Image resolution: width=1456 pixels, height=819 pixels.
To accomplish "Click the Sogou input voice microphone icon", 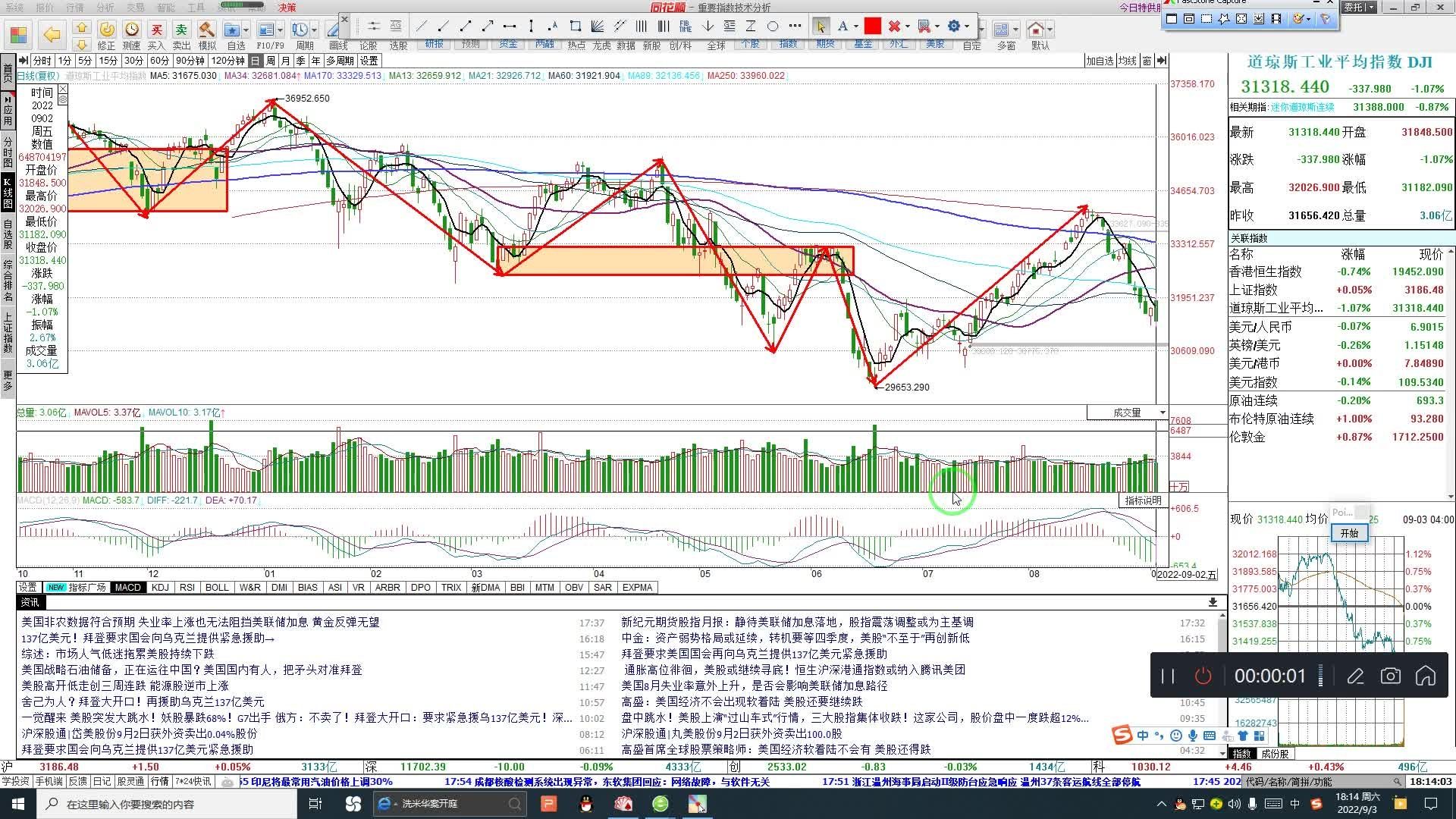I will (1193, 736).
